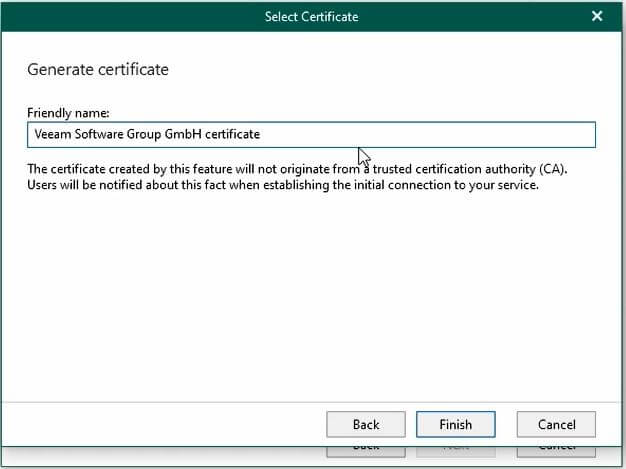Screen dimensions: 626x469
Task: Click the text about trusted certification authority
Action: pos(297,169)
